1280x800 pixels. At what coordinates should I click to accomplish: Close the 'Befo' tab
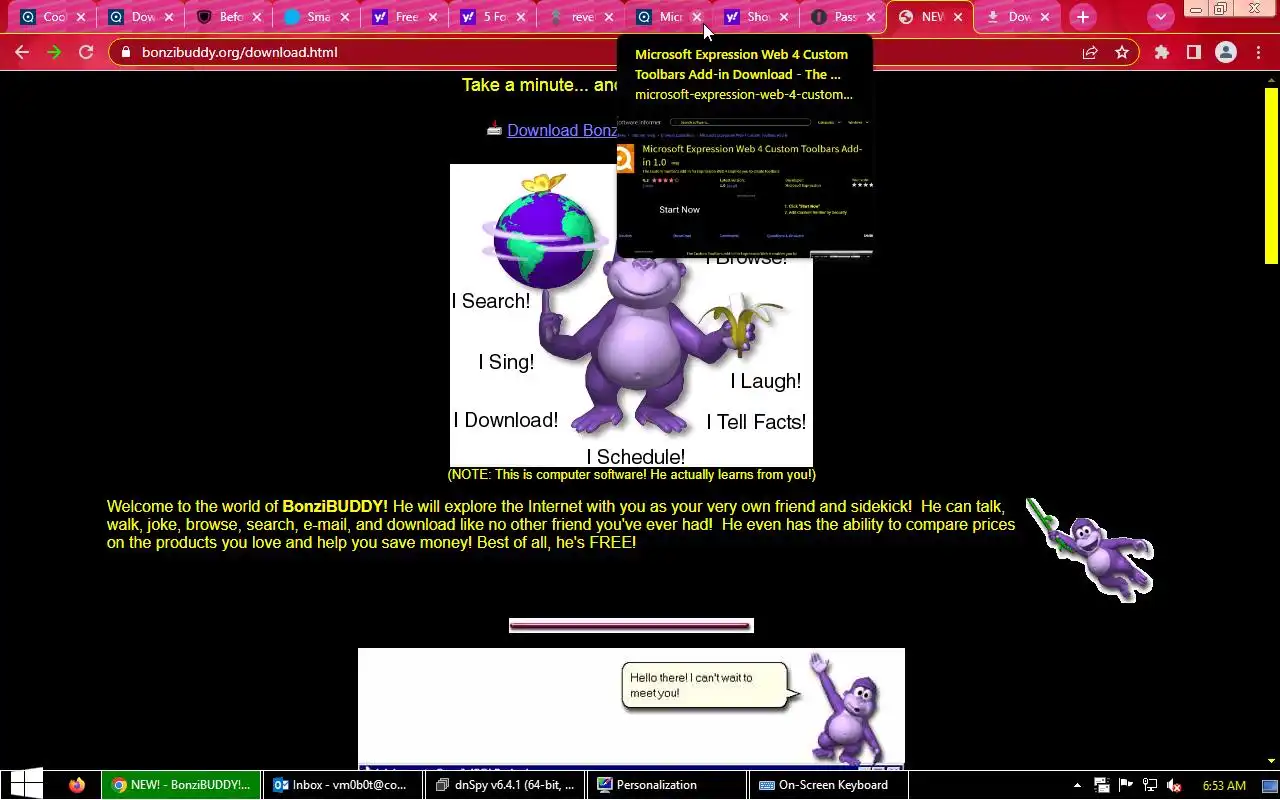point(257,17)
